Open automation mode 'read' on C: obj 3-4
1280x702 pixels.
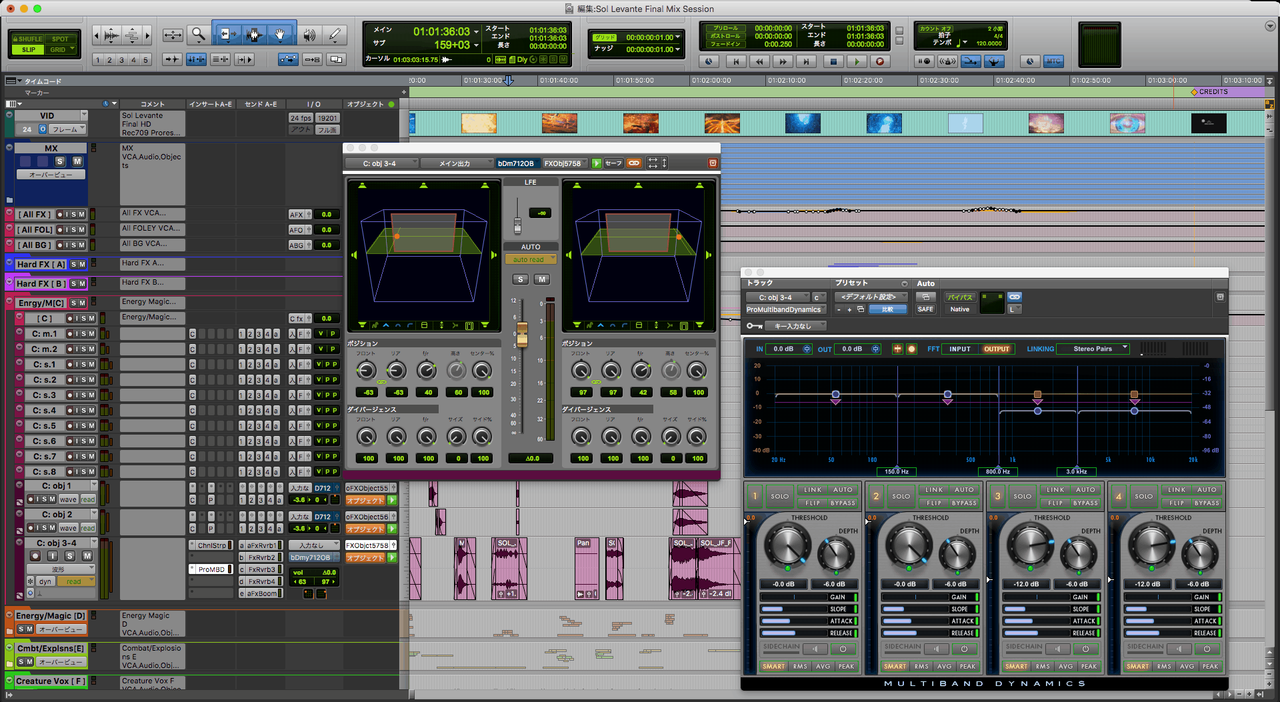coord(75,581)
